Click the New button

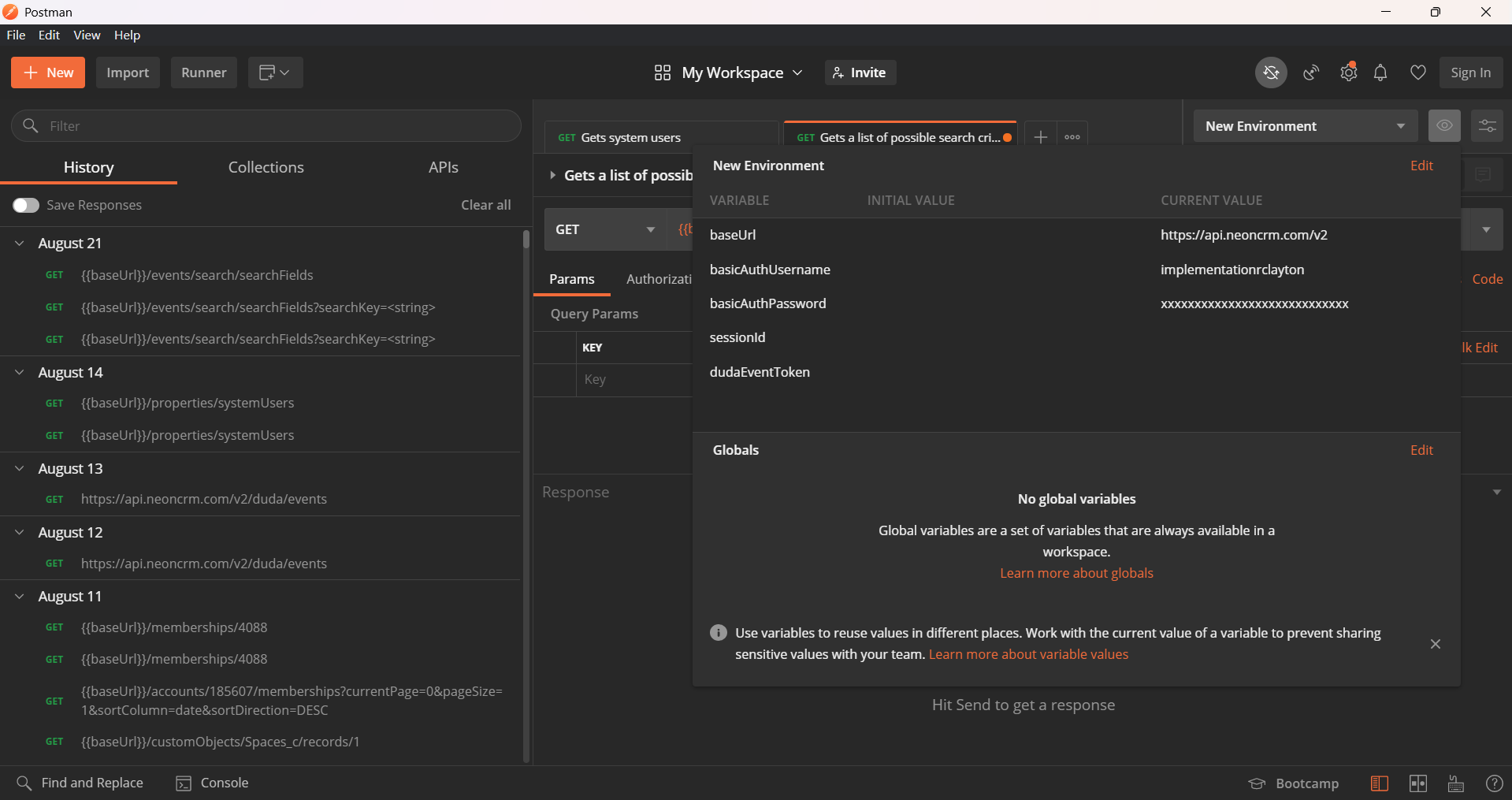tap(48, 73)
